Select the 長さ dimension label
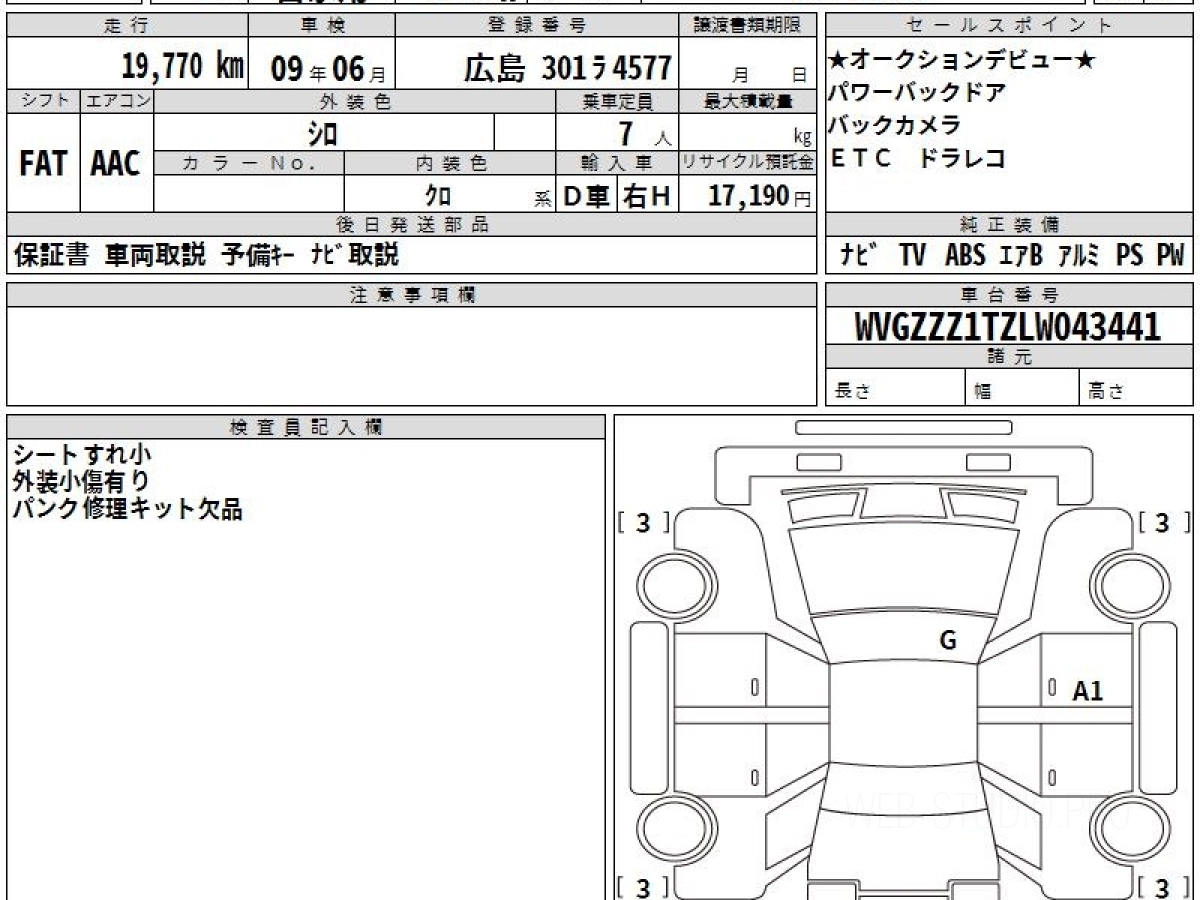 pos(852,392)
